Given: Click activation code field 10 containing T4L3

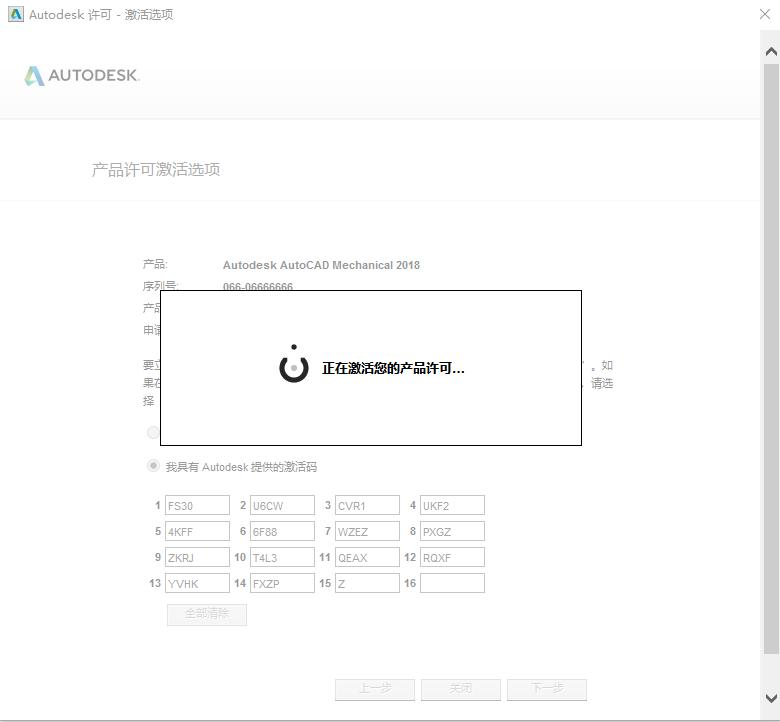Looking at the screenshot, I should [283, 557].
